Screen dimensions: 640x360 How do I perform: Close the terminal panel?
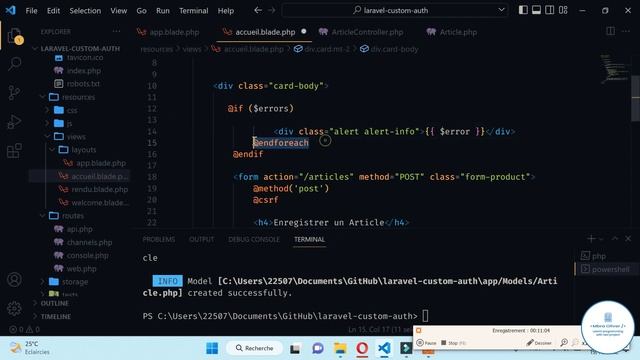628,239
